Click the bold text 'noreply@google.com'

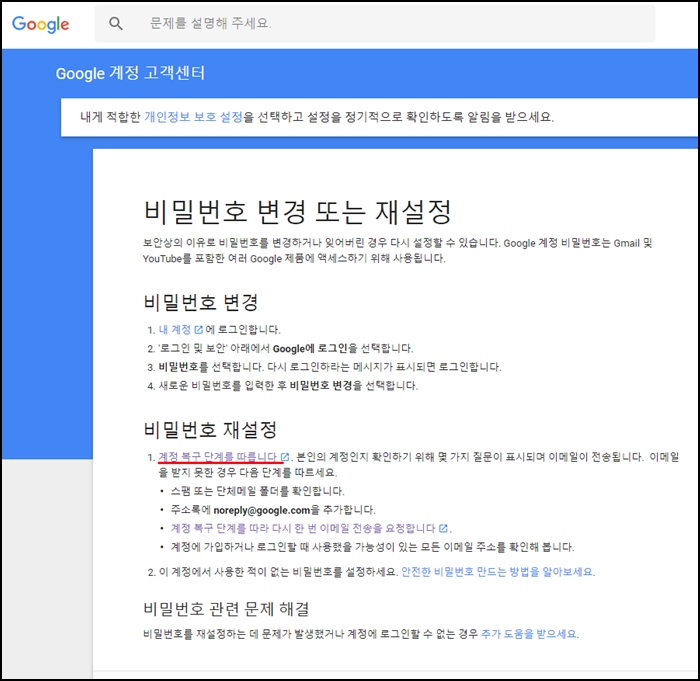(262, 510)
